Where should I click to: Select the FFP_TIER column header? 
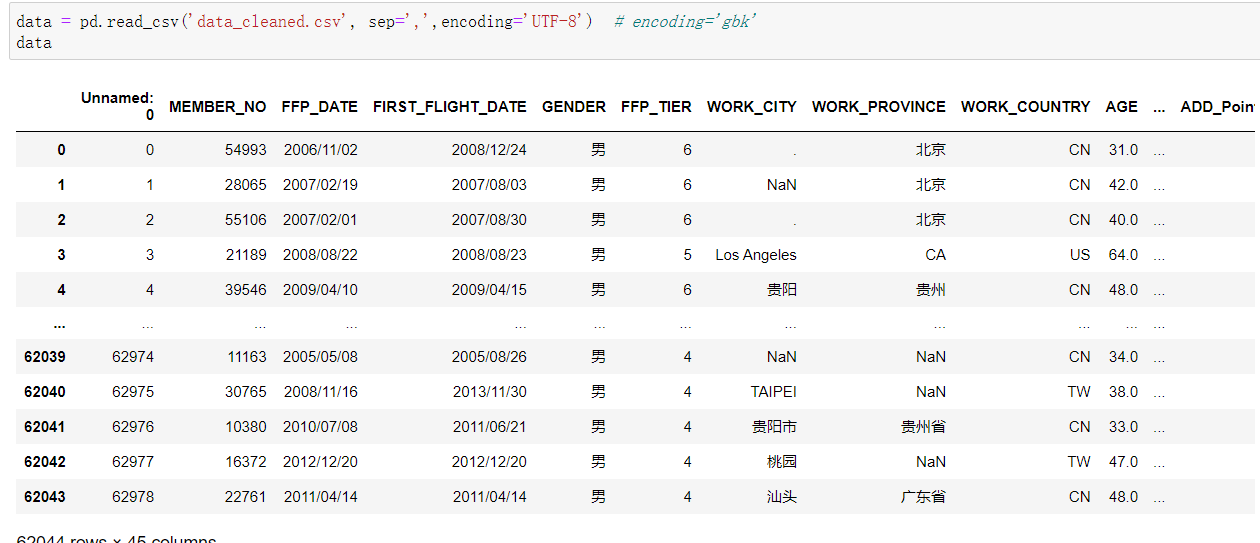656,107
